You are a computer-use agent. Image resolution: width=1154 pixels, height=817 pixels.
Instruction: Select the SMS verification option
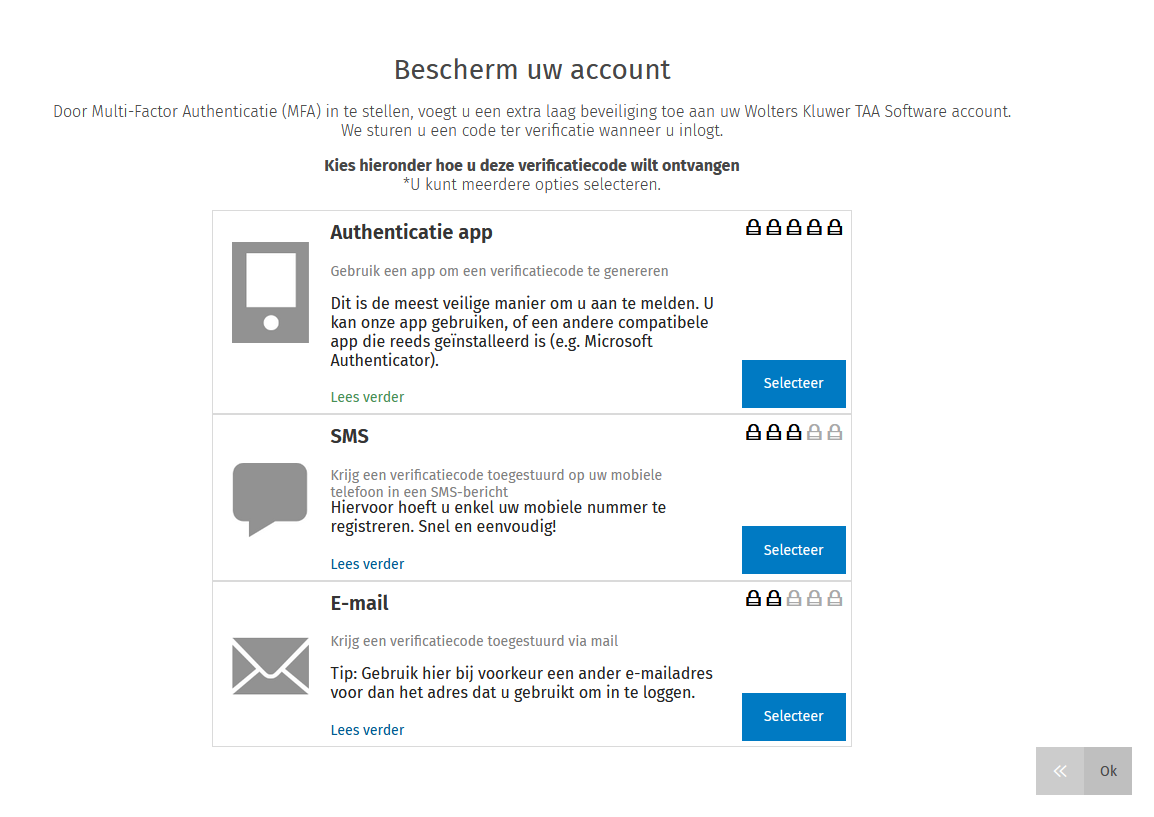pyautogui.click(x=793, y=550)
